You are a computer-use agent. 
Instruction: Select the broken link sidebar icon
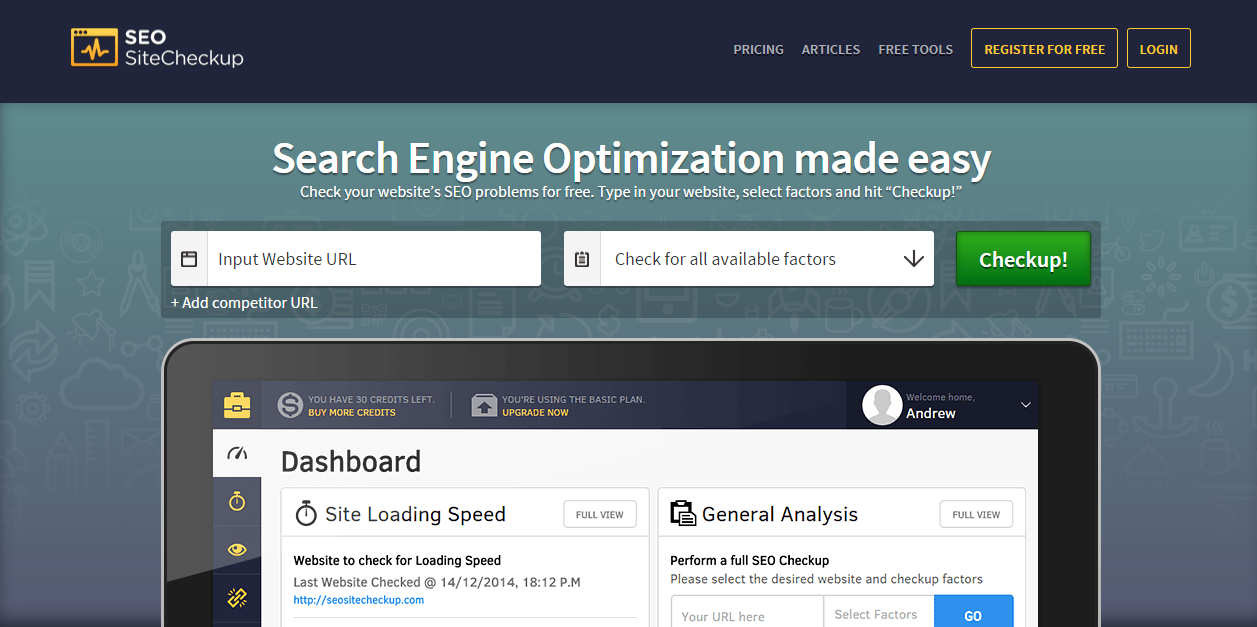point(237,598)
